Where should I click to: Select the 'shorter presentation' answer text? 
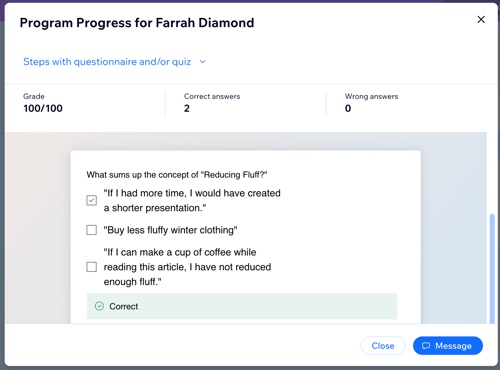point(192,200)
